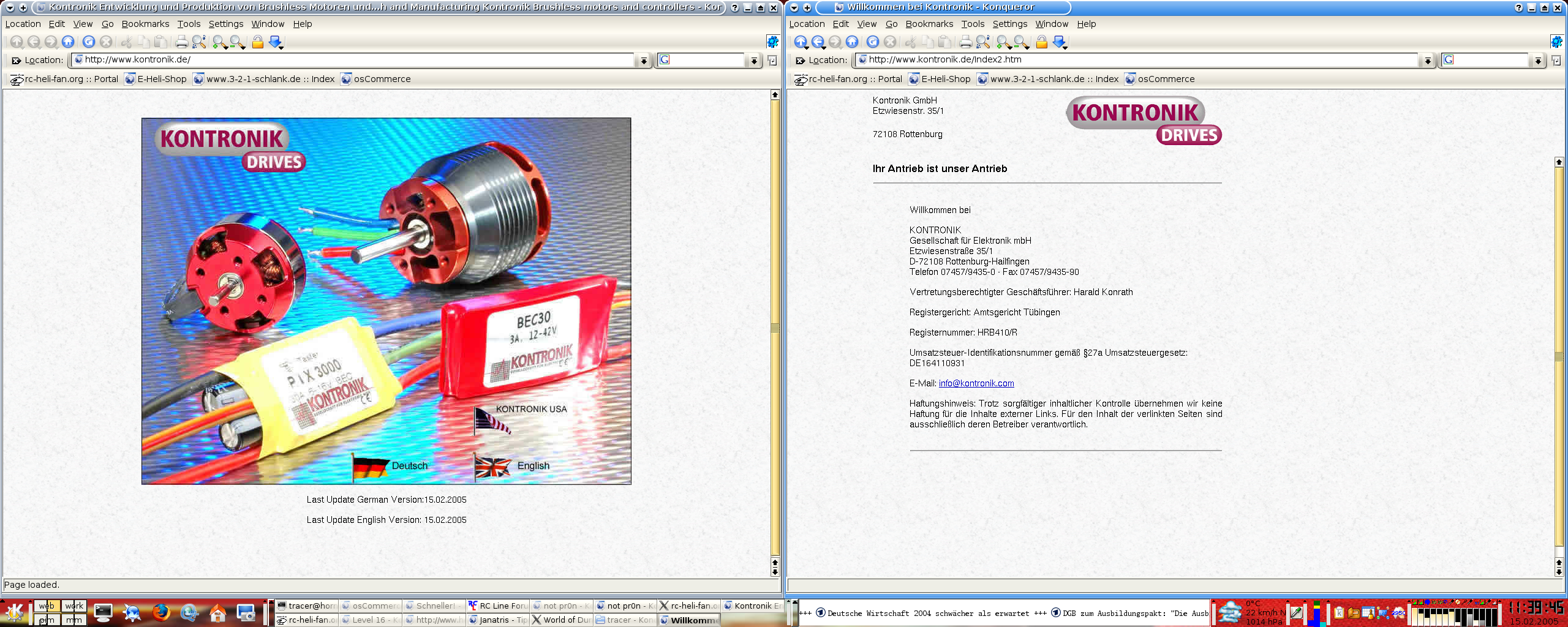Click the scroll-up arrow in left Konqueror
The width and height of the screenshot is (1568, 627).
pyautogui.click(x=775, y=95)
